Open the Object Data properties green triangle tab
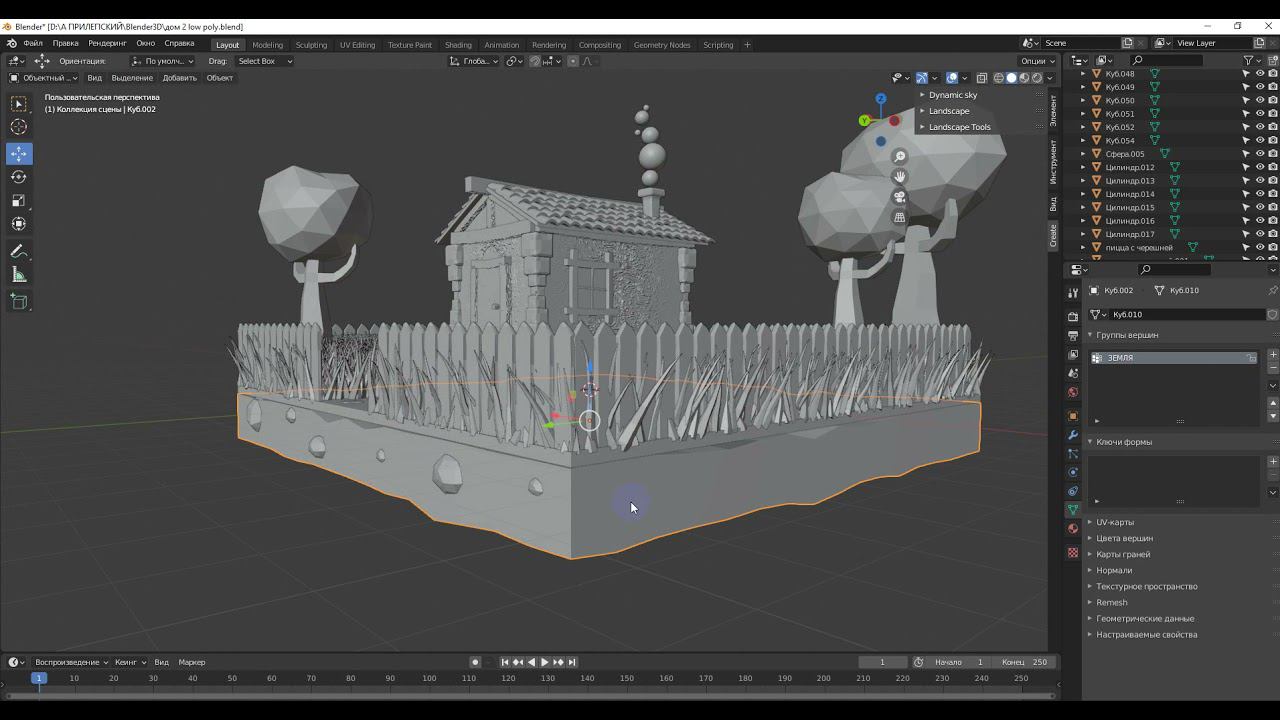 pos(1073,509)
